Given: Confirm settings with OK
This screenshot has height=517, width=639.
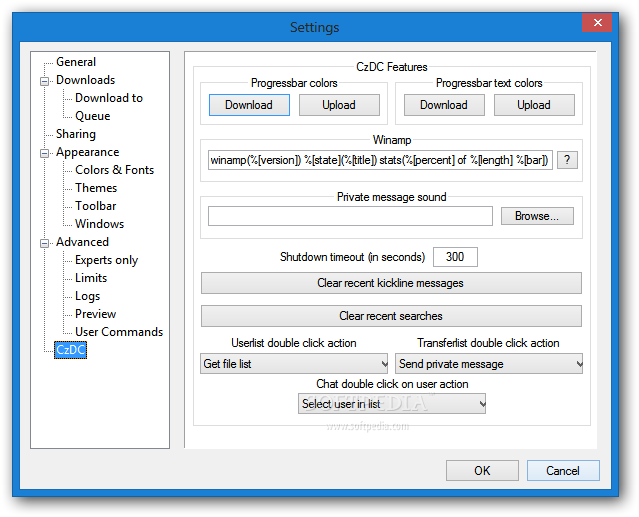Looking at the screenshot, I should [x=482, y=471].
